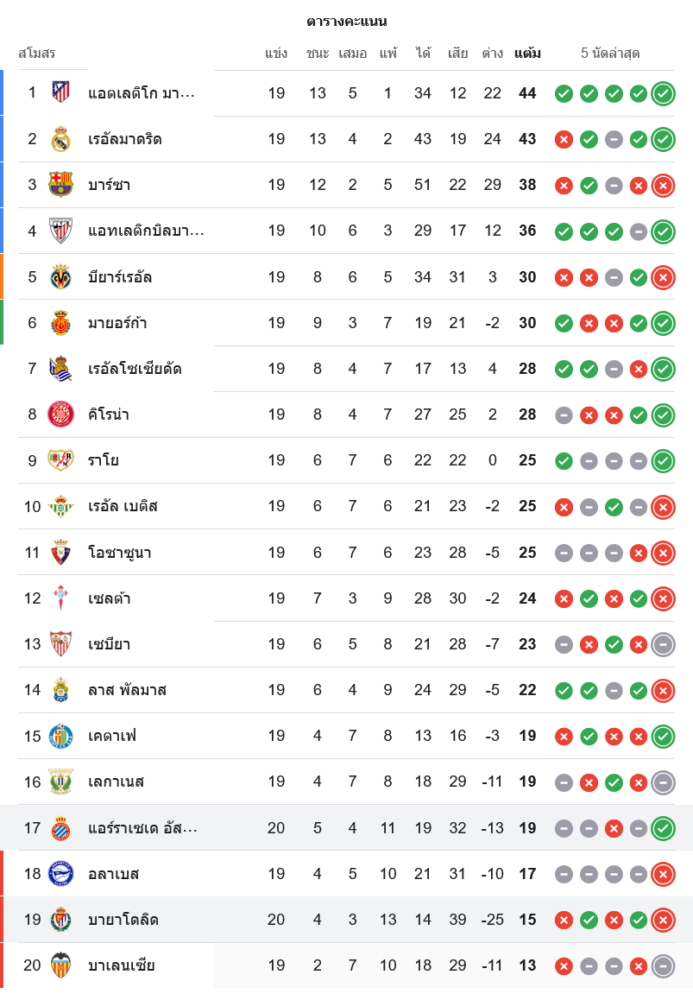Select the บายาโดลิด table row

pyautogui.click(x=346, y=919)
